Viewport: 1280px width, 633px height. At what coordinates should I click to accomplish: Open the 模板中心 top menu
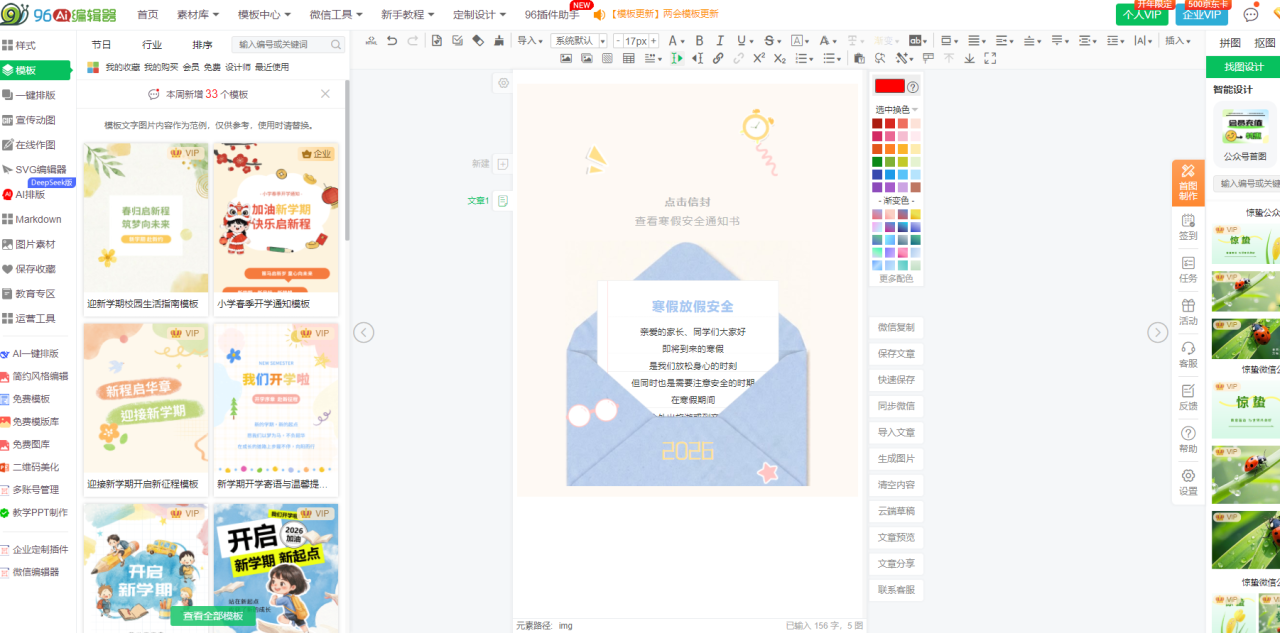click(x=264, y=14)
